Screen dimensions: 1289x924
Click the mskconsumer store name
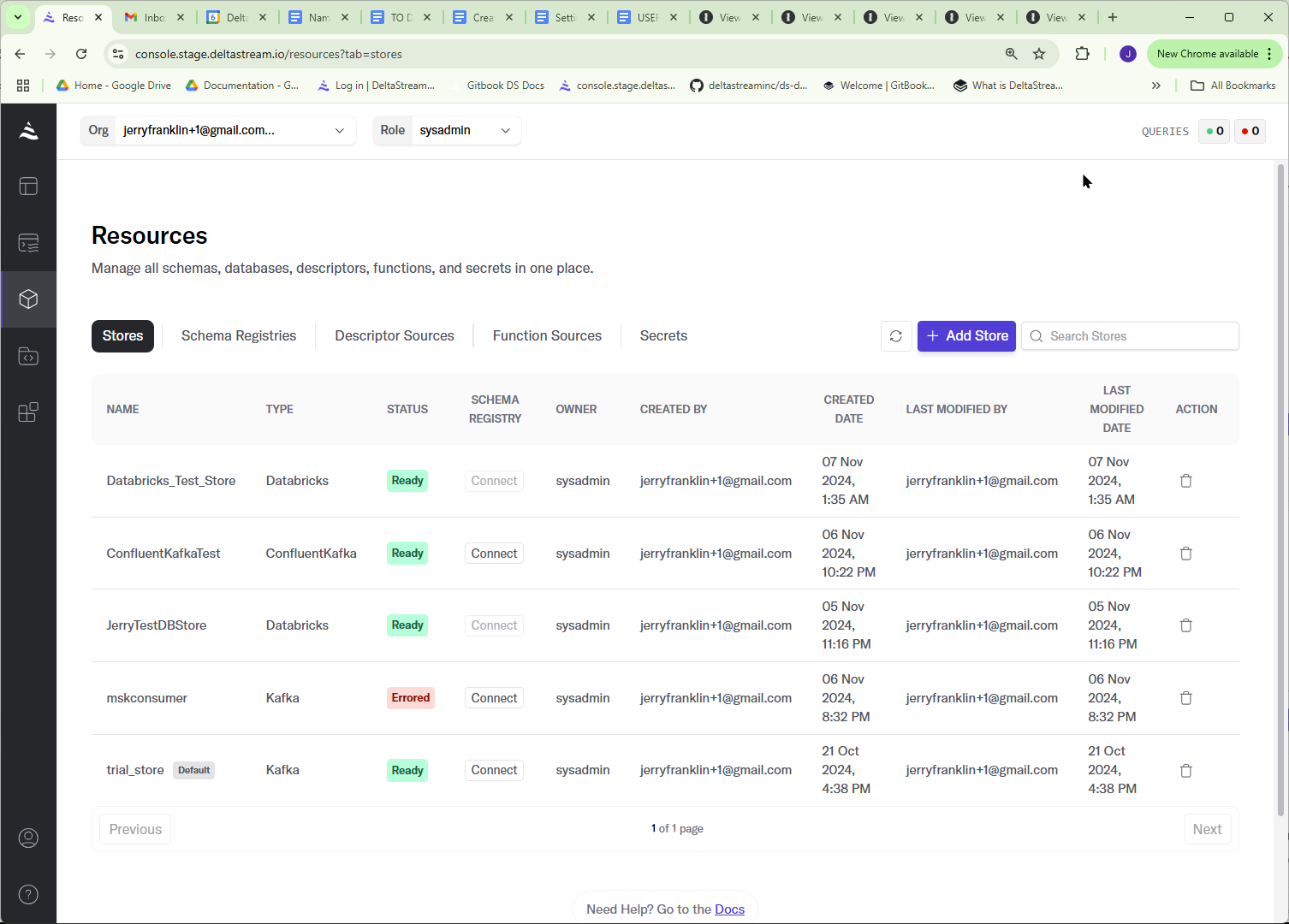[146, 698]
